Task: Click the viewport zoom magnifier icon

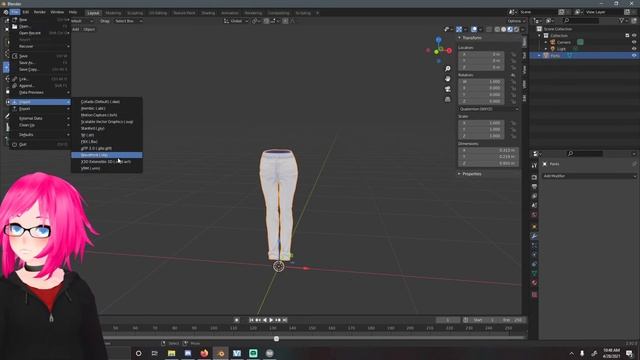Action: 448,69
